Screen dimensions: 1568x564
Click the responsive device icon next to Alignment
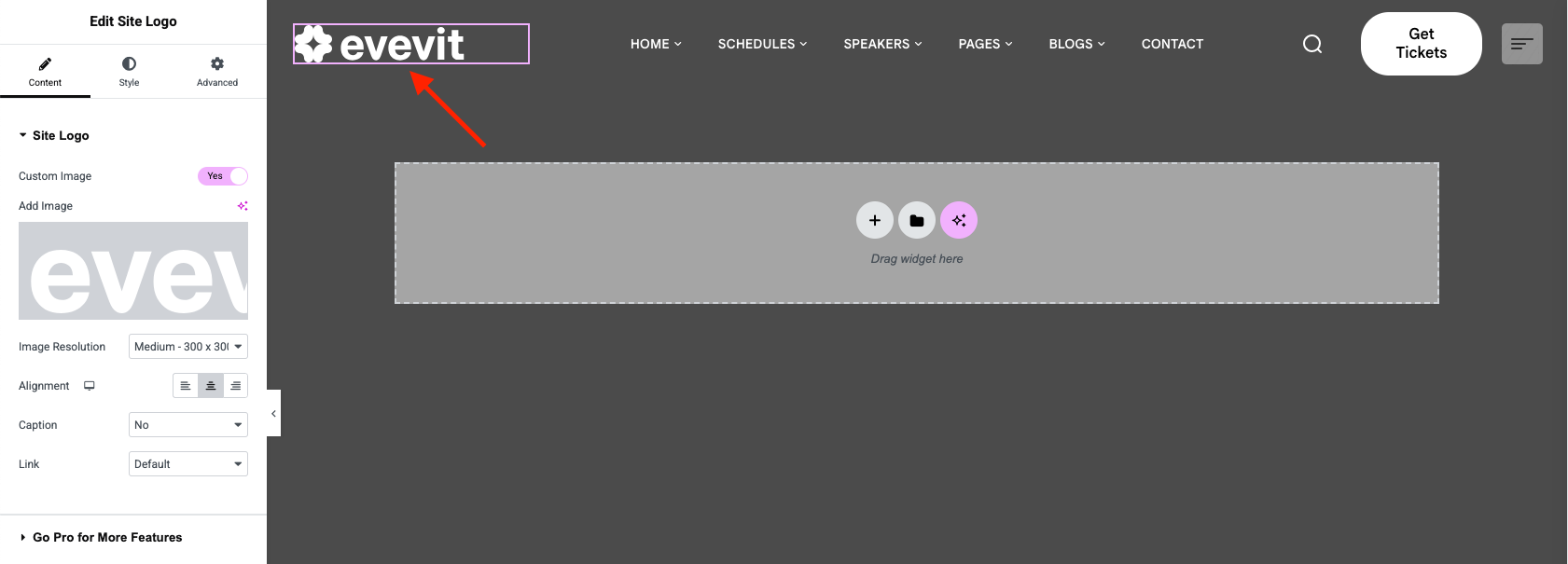[90, 386]
